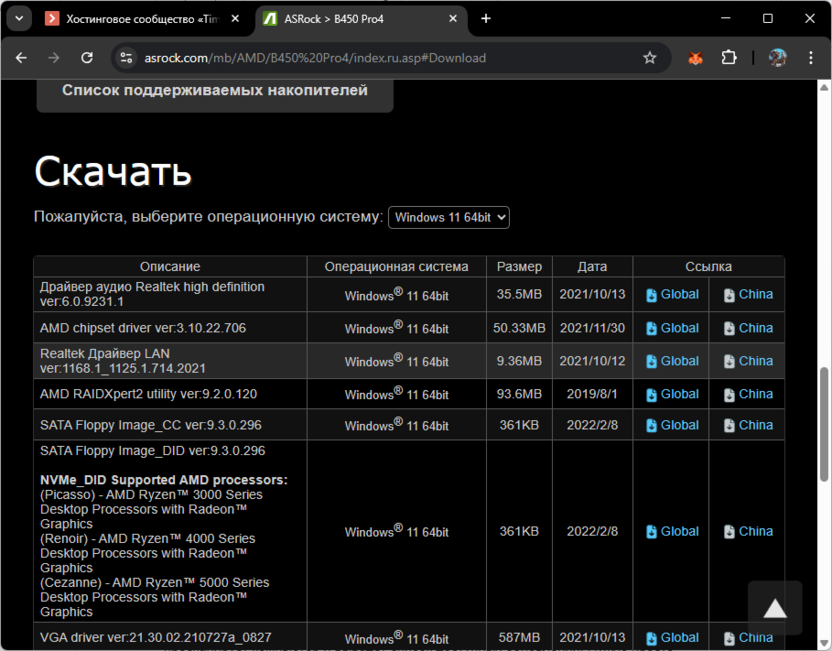Open the extensions puzzle icon menu

tap(729, 58)
